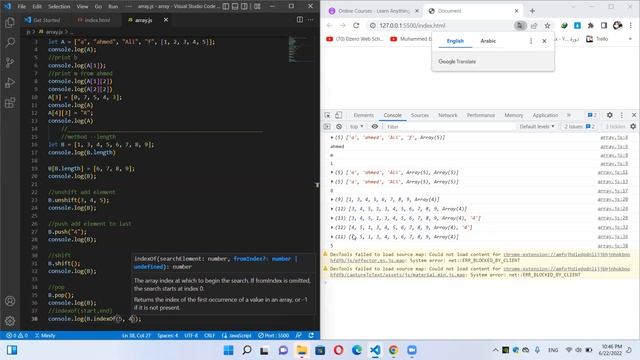Click the DevTools inspect element icon

tap(327, 115)
